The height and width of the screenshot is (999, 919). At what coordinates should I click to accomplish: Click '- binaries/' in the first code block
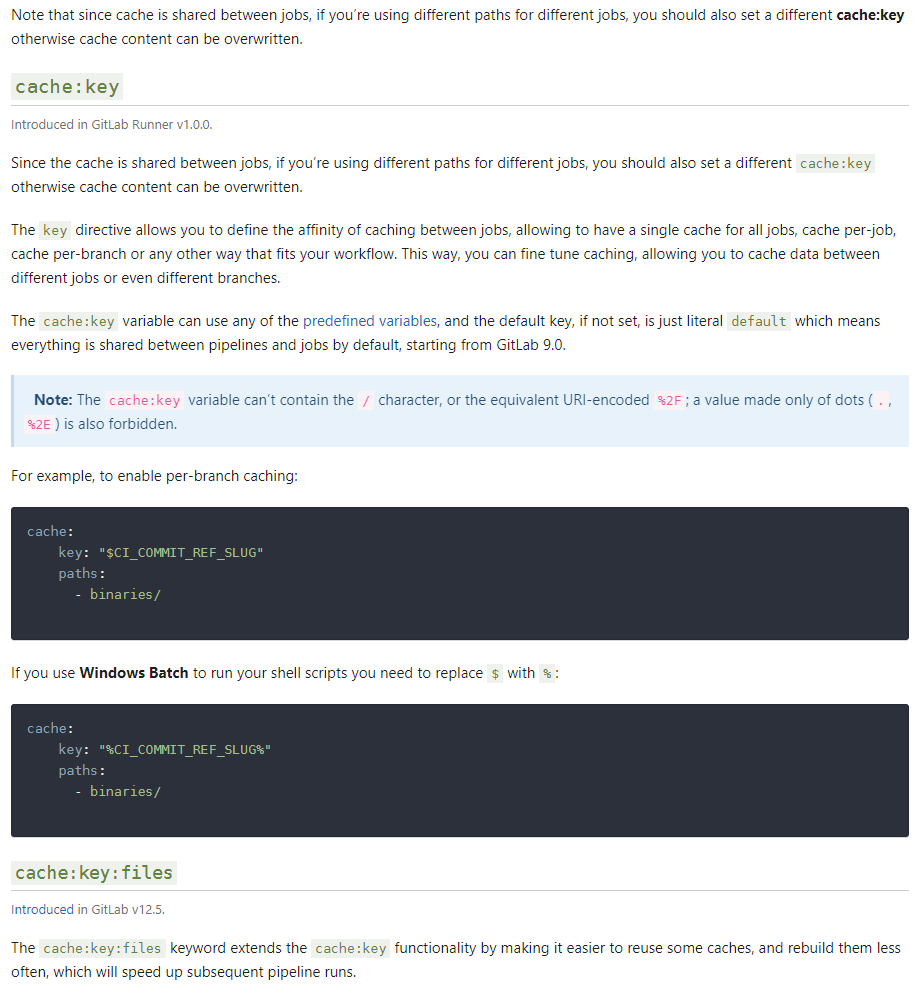pyautogui.click(x=118, y=594)
